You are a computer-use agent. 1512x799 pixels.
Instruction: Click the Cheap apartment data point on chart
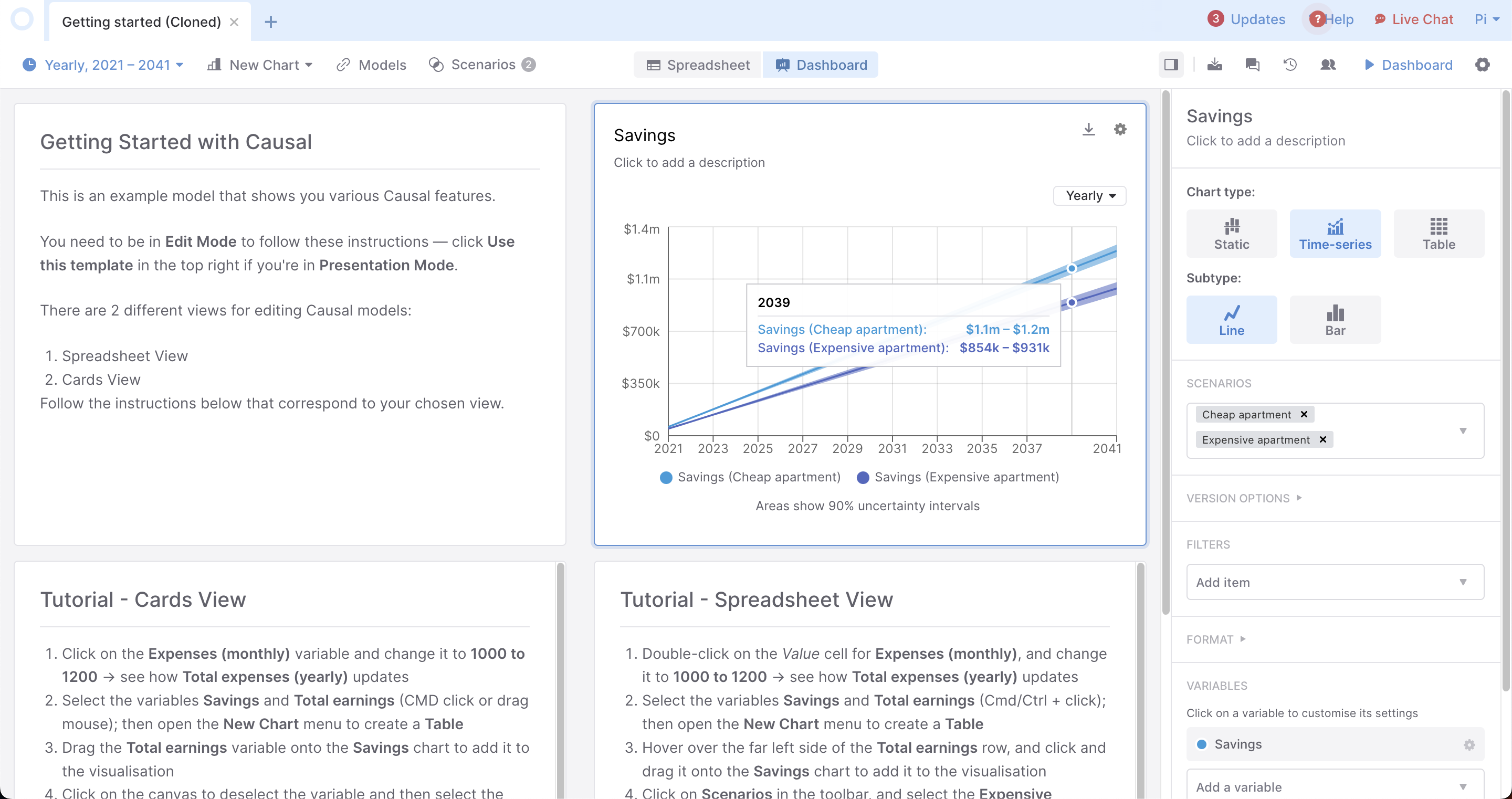1072,268
